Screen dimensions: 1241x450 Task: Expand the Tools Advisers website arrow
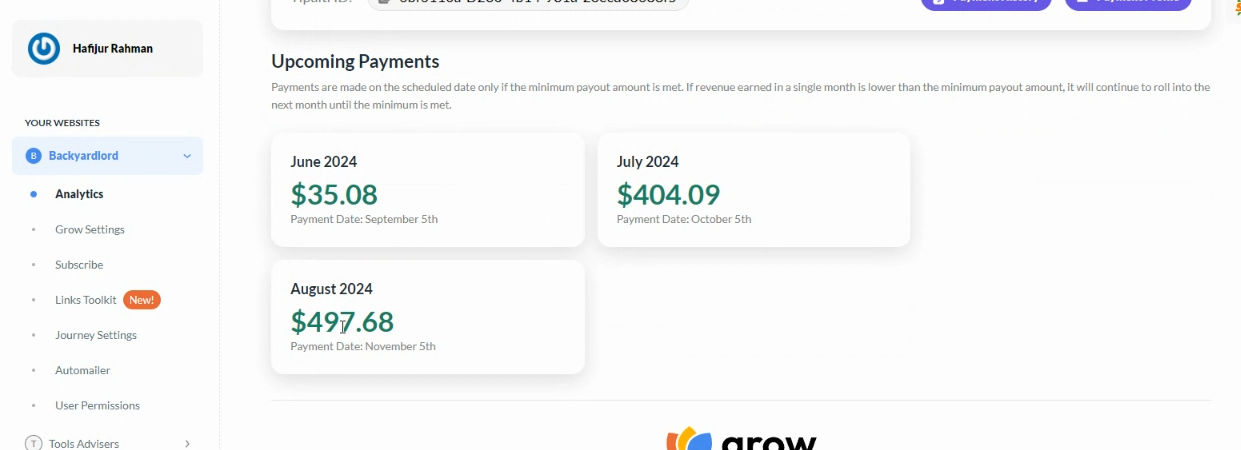pyautogui.click(x=187, y=443)
